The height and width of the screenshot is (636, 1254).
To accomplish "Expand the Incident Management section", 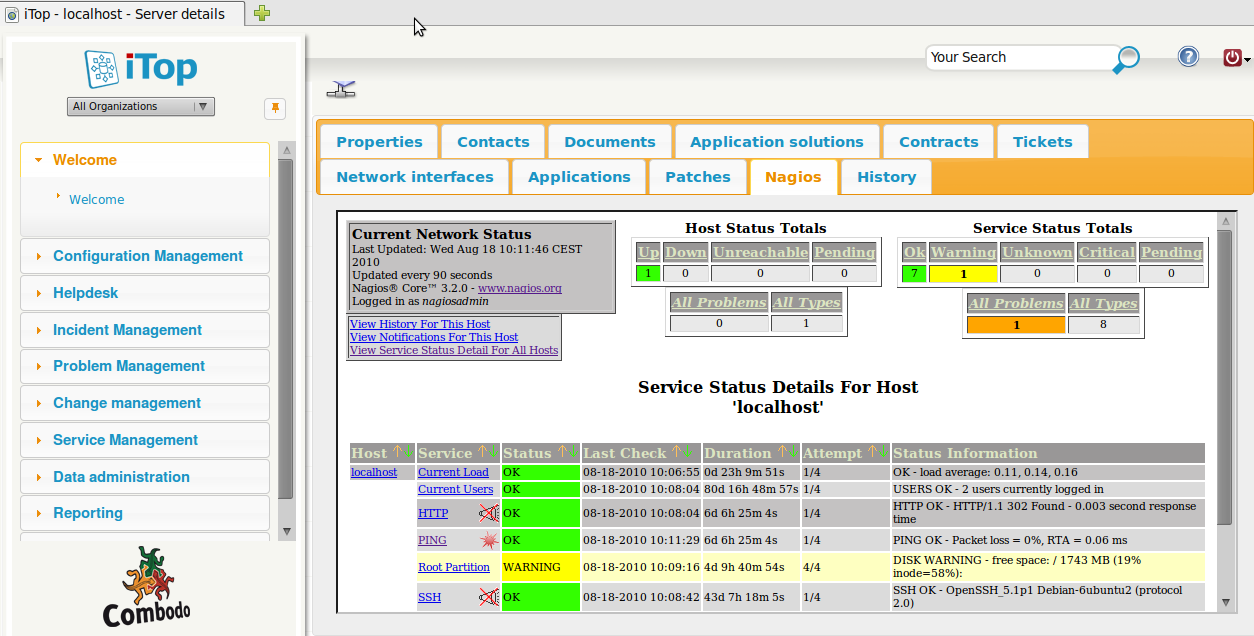I will pyautogui.click(x=127, y=330).
